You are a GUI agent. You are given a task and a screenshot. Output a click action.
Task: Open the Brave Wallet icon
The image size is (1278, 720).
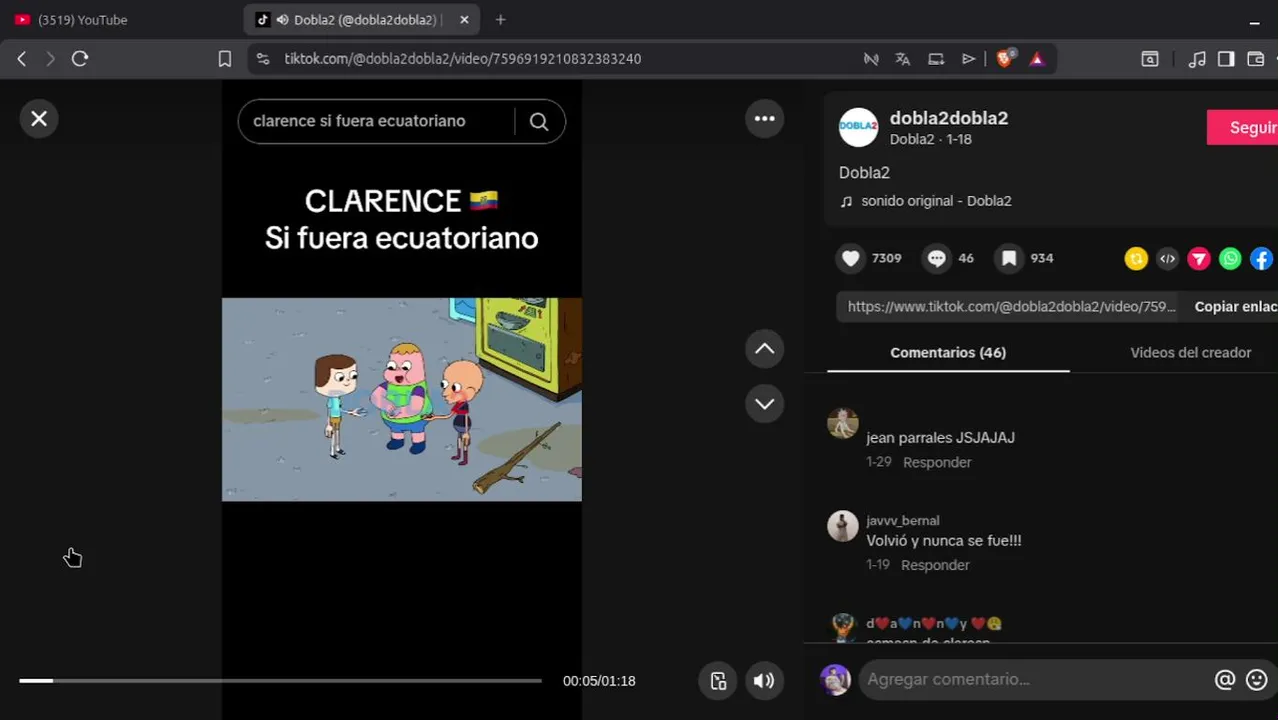(x=1256, y=59)
